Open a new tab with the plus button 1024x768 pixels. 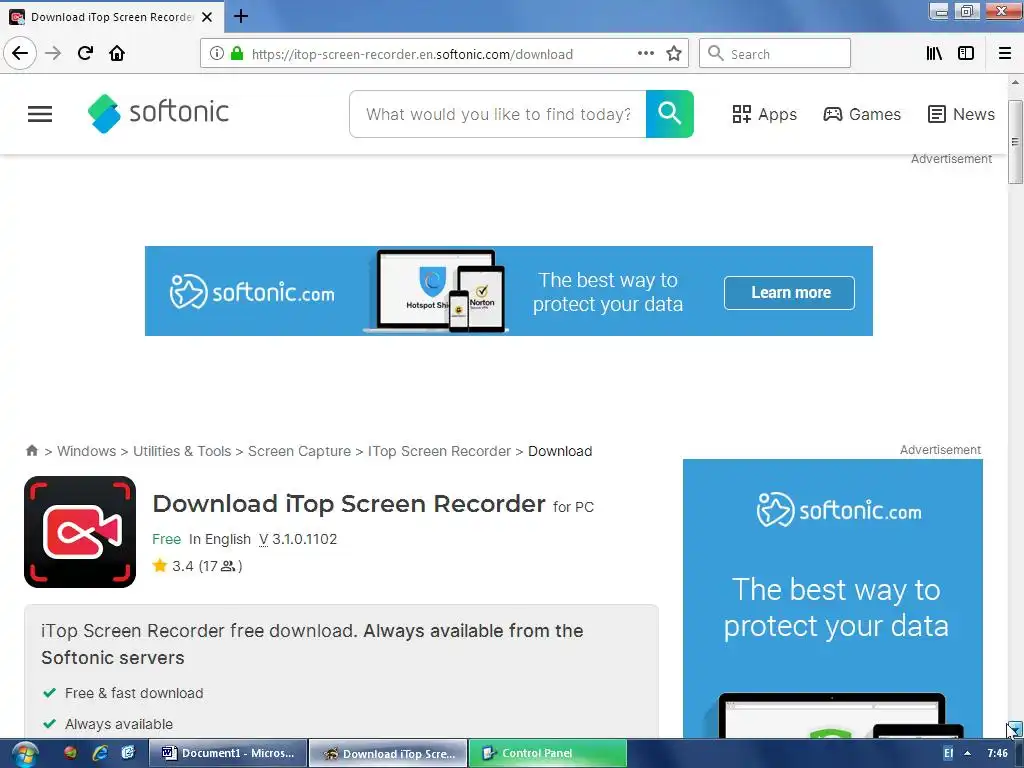pos(241,16)
